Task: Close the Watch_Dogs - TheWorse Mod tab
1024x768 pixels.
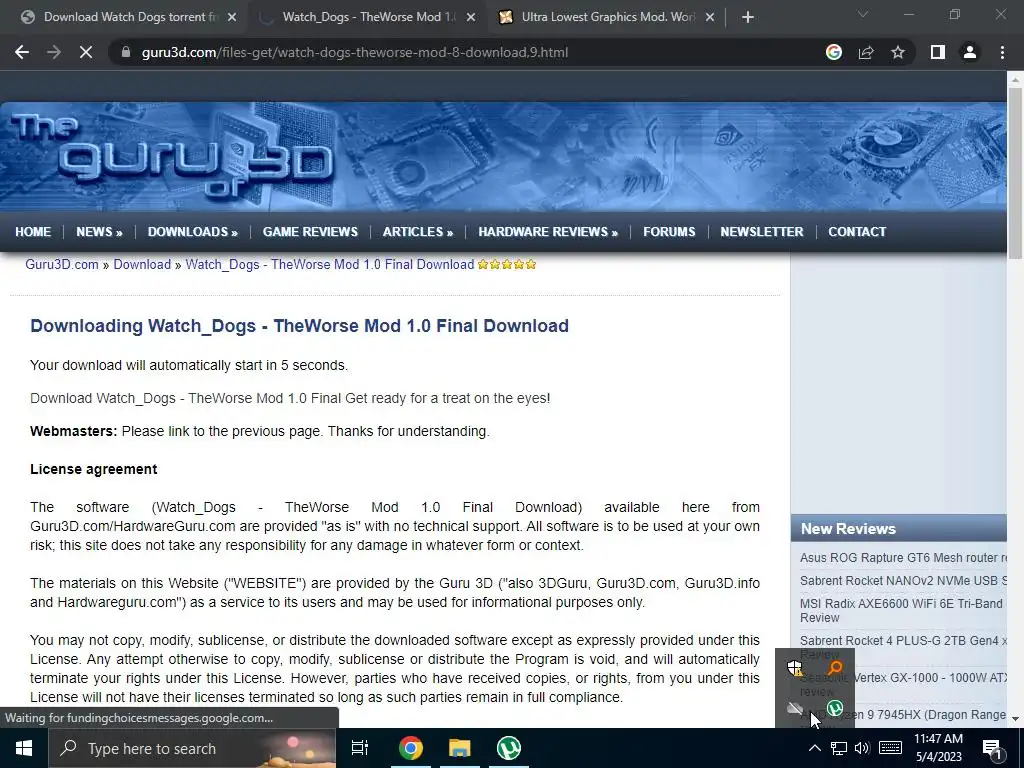Action: 471,17
